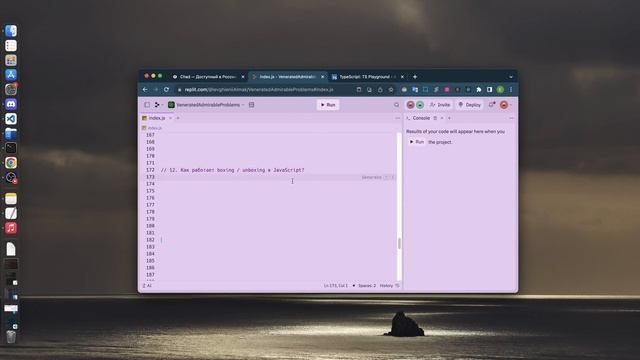
Task: Click the Deploy button
Action: (469, 105)
